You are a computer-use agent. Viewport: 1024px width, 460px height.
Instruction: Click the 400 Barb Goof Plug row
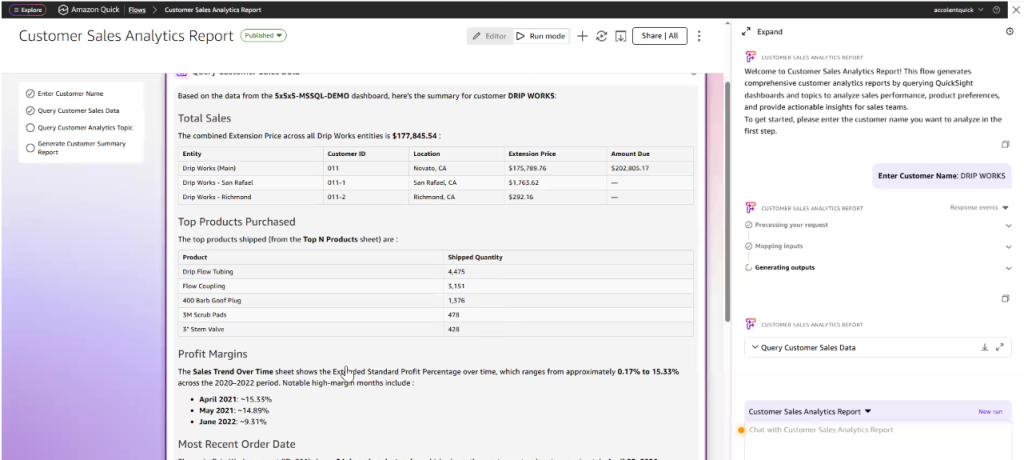point(436,300)
